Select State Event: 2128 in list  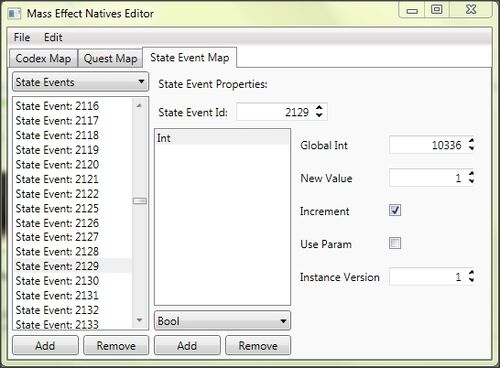click(73, 251)
